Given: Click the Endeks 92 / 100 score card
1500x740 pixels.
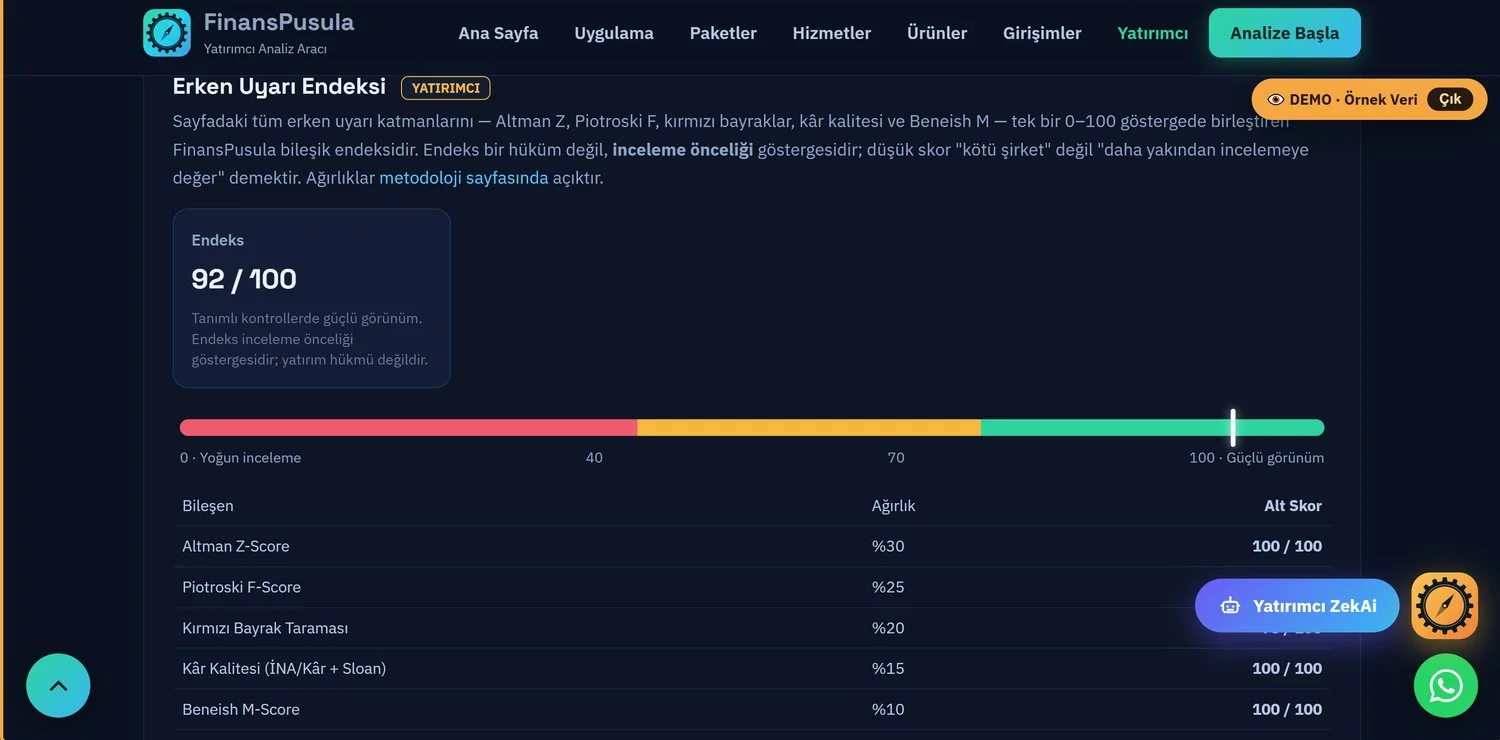Looking at the screenshot, I should point(312,298).
